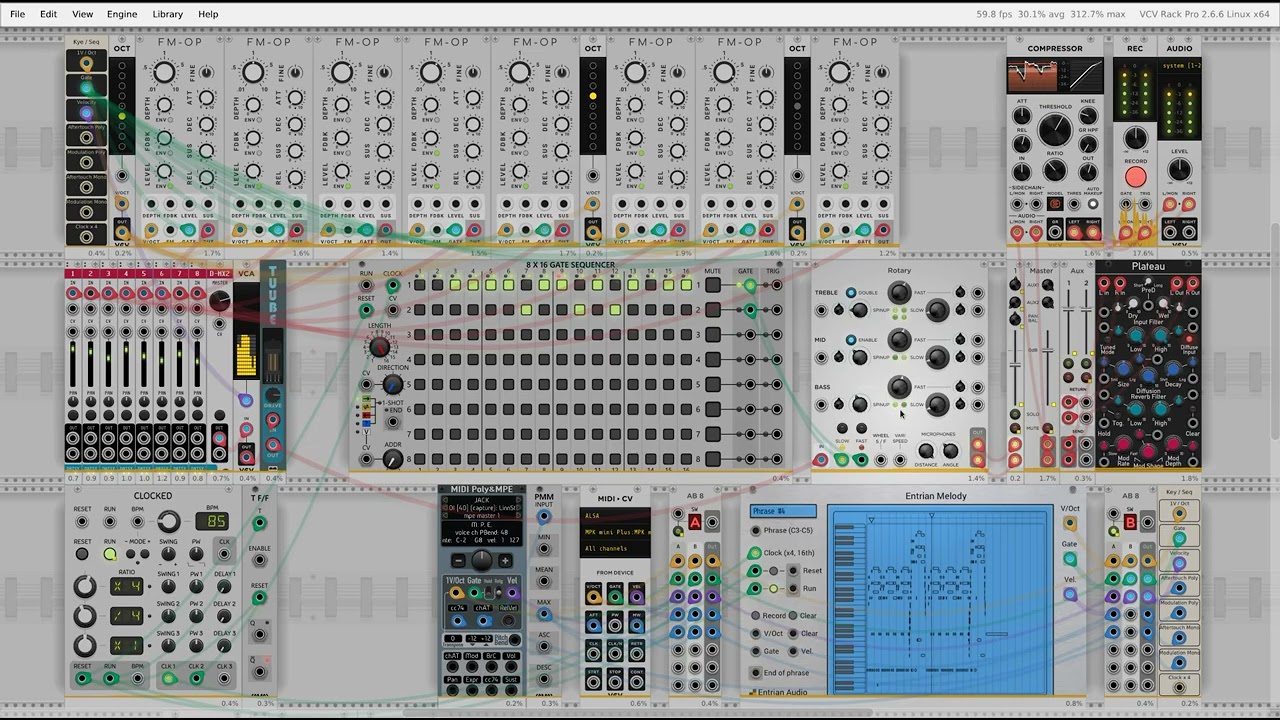Open the MPK mini Plus device selector
The height and width of the screenshot is (720, 1280).
point(616,532)
